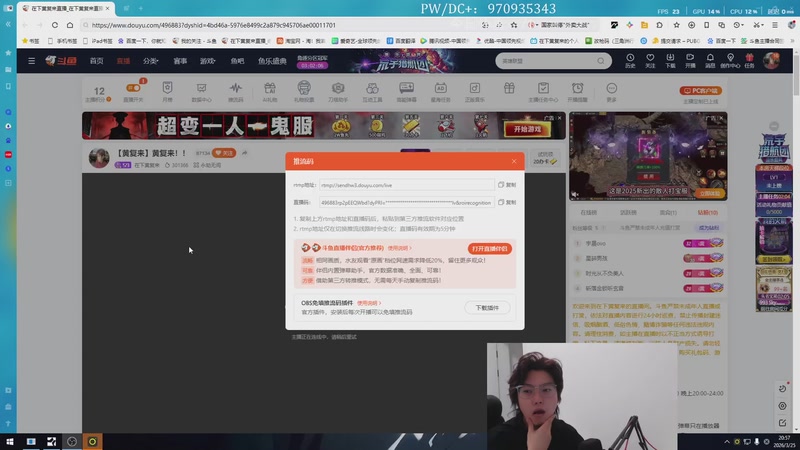
Task: Switch to the 在线榜 tab
Action: pos(588,212)
